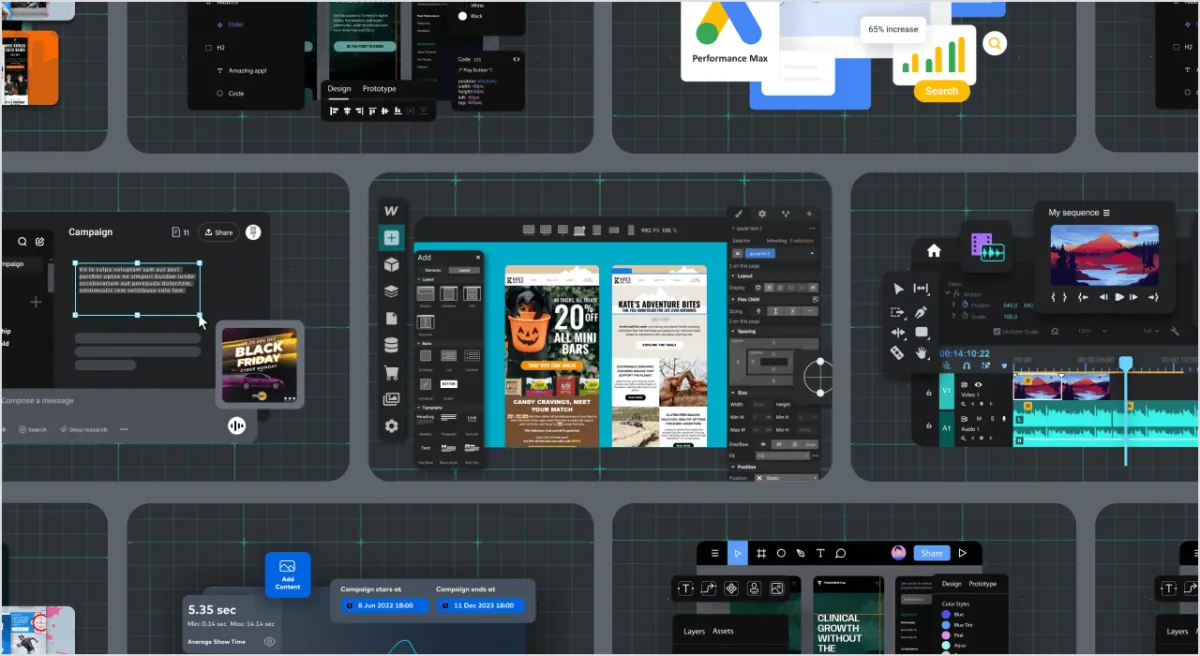Open the Pages document icon
Viewport: 1200px width, 656px height.
[391, 318]
